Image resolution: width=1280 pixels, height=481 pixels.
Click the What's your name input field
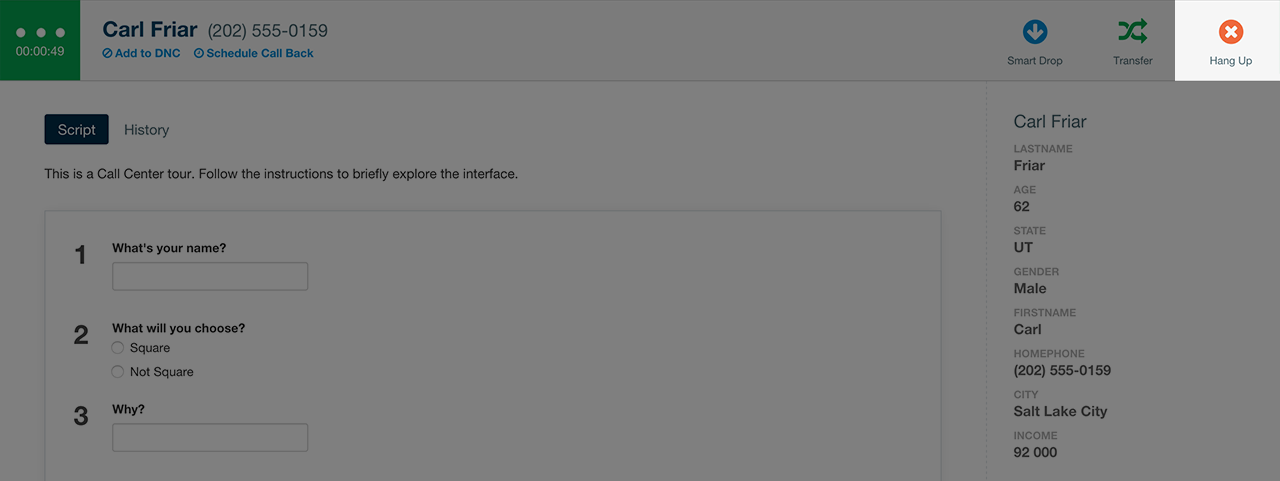tap(210, 277)
